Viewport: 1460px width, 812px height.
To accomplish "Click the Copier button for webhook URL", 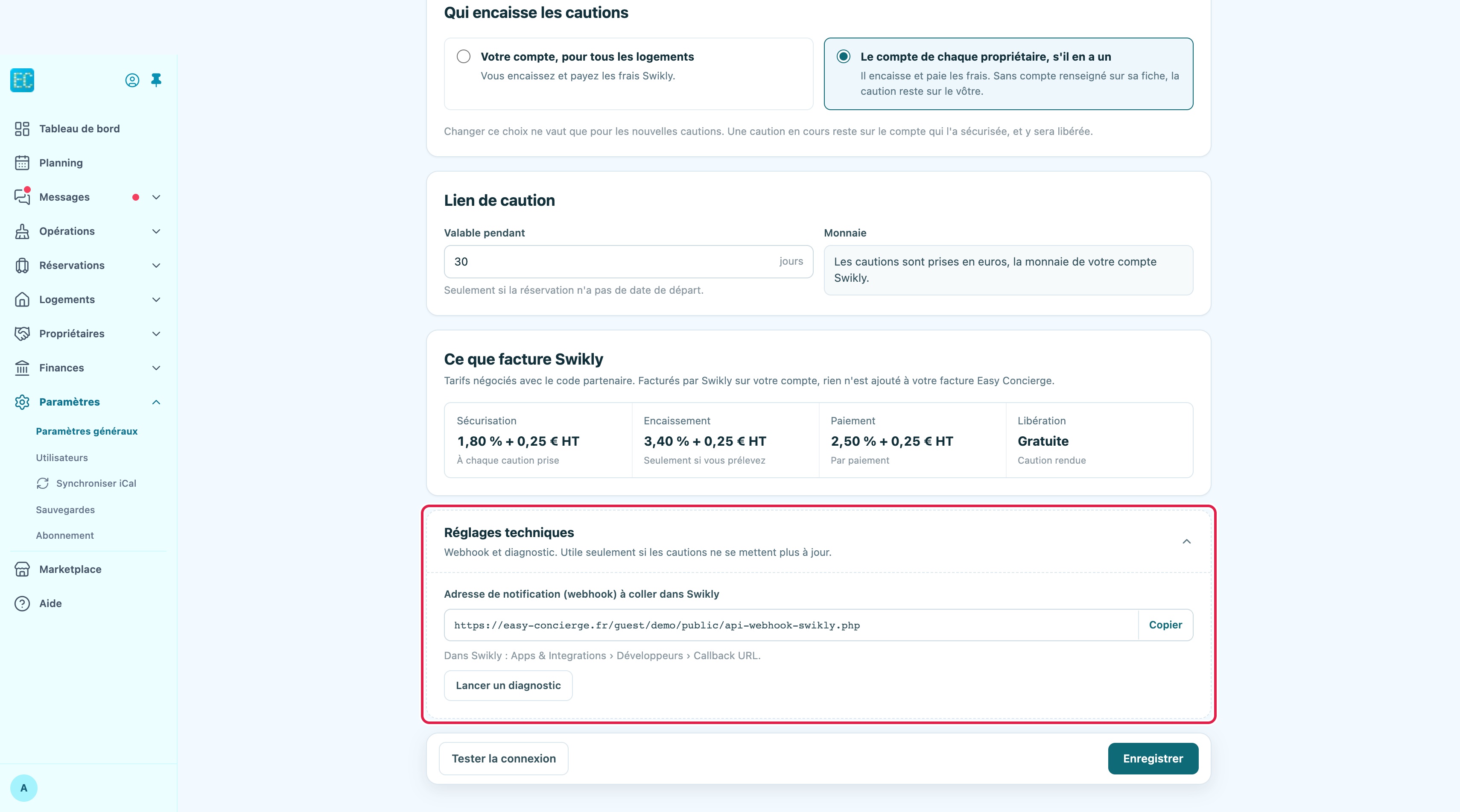I will 1165,625.
